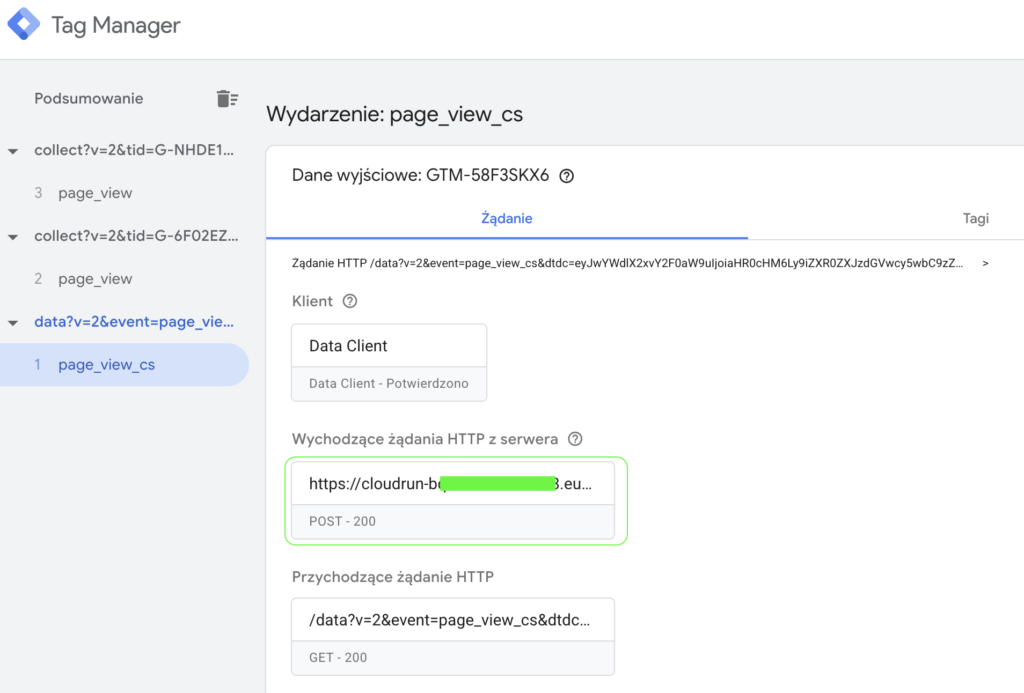Expand HTTP request details chevron arrow

986,264
